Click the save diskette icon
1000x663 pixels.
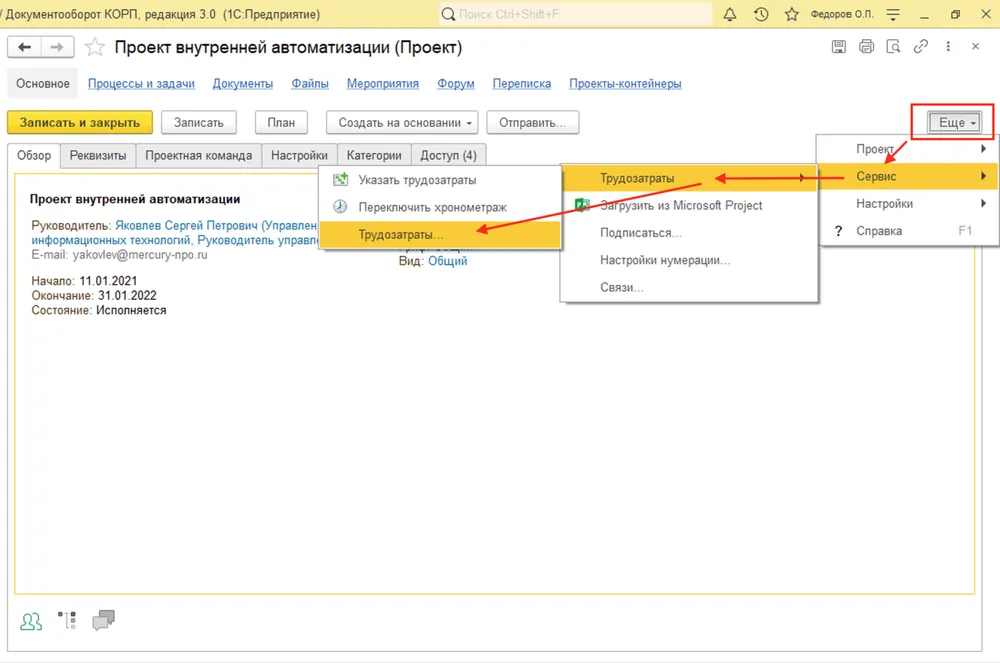point(839,47)
